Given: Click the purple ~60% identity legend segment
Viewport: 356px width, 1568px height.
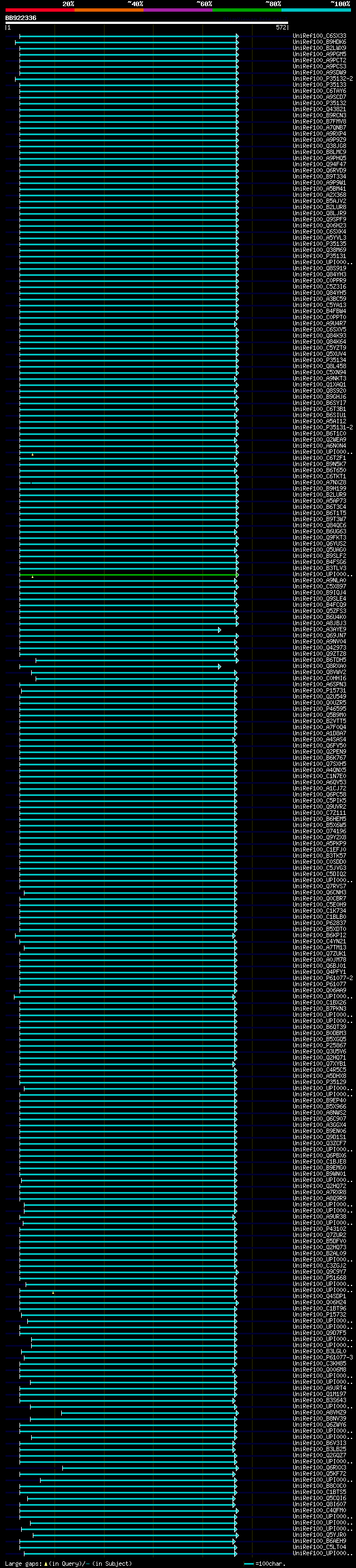Looking at the screenshot, I should pos(179,10).
